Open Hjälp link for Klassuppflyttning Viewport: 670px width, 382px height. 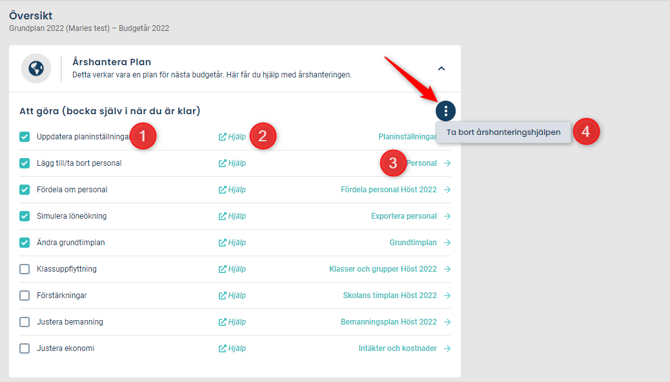(232, 269)
